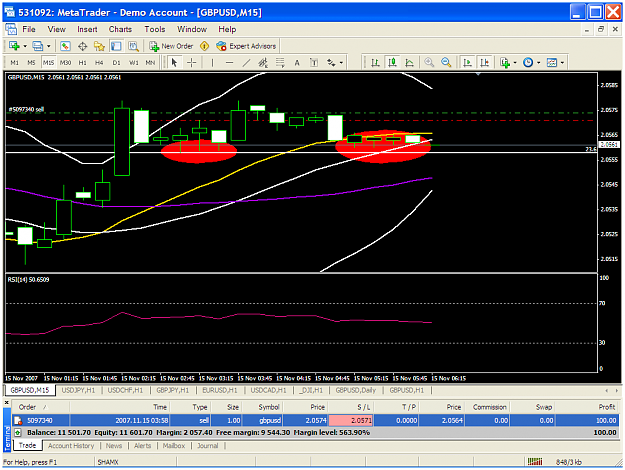The image size is (625, 470).
Task: Select H1 timeframe button
Action: [83, 63]
